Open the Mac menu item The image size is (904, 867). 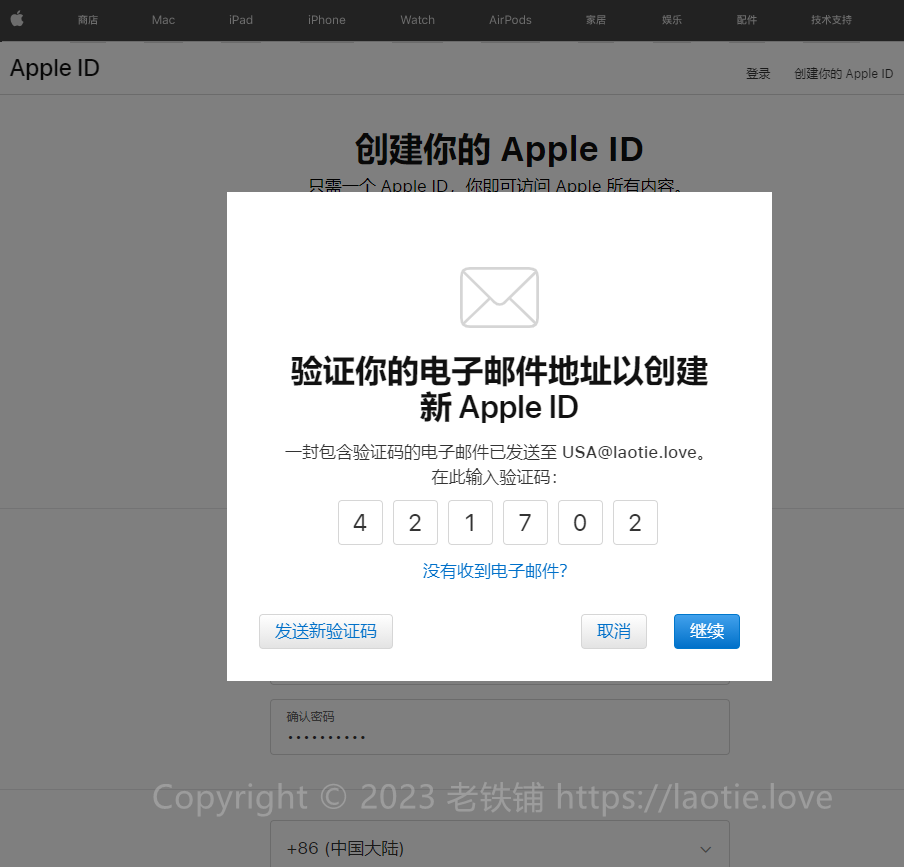163,20
